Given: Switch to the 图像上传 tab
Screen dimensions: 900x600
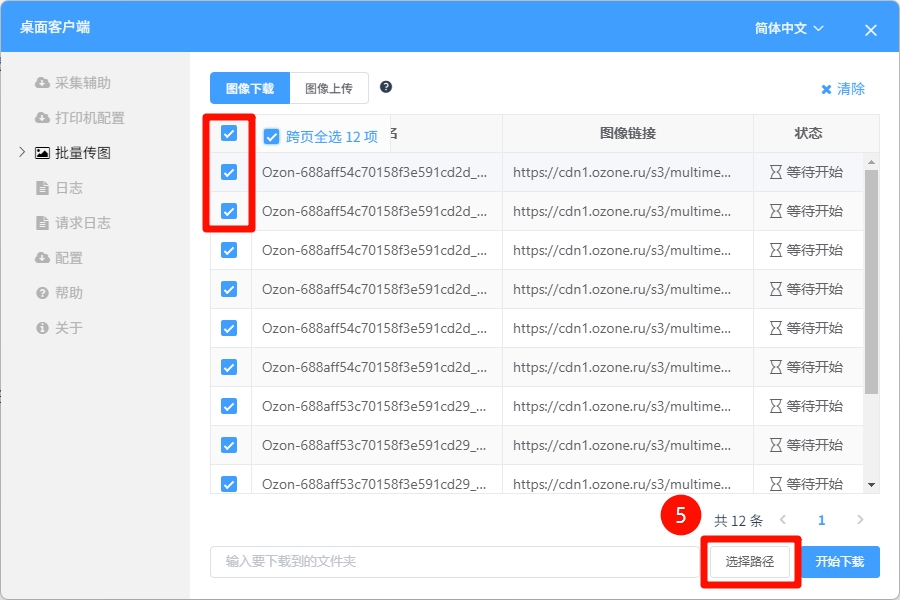Looking at the screenshot, I should click(x=329, y=88).
